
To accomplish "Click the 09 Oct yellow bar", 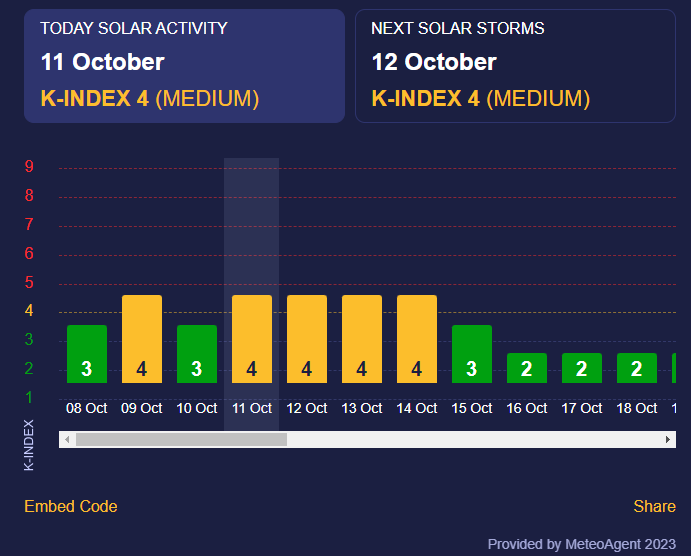I will 142,339.
